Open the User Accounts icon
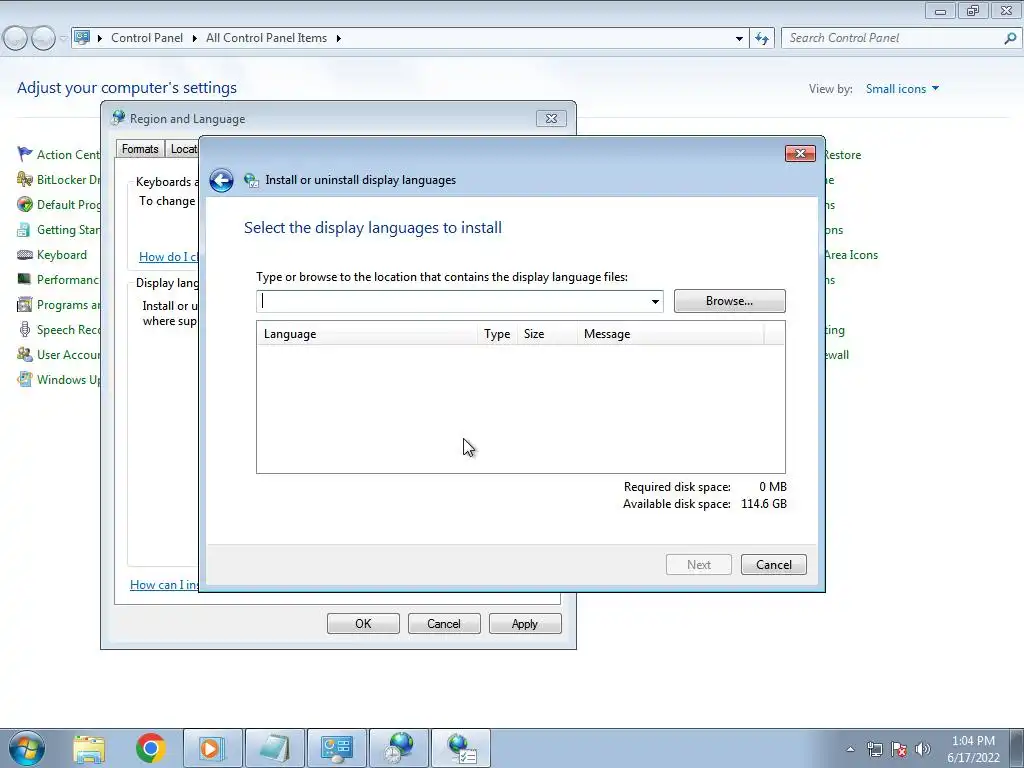 (x=25, y=355)
